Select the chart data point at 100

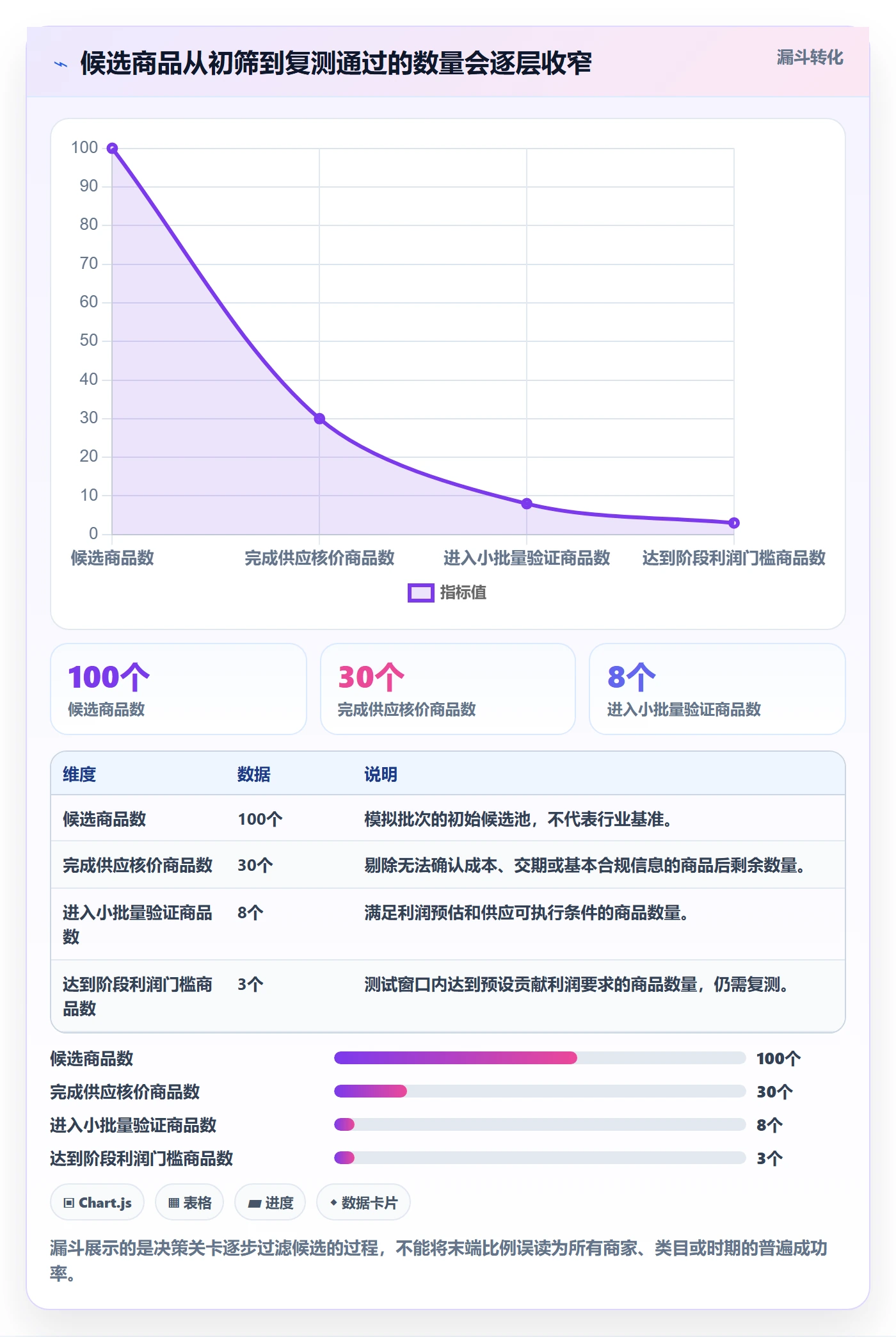[x=112, y=149]
